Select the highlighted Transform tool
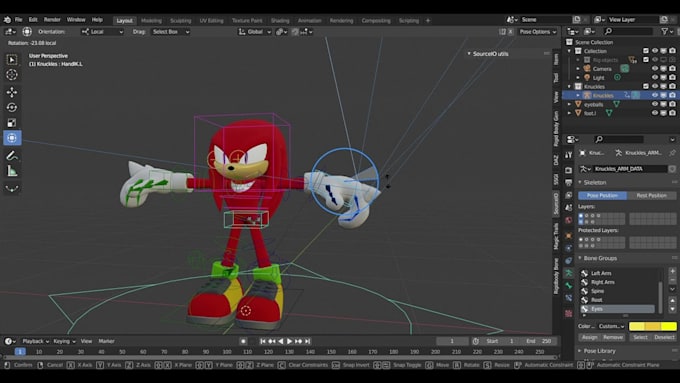Viewport: 680px width, 383px height. (x=12, y=138)
